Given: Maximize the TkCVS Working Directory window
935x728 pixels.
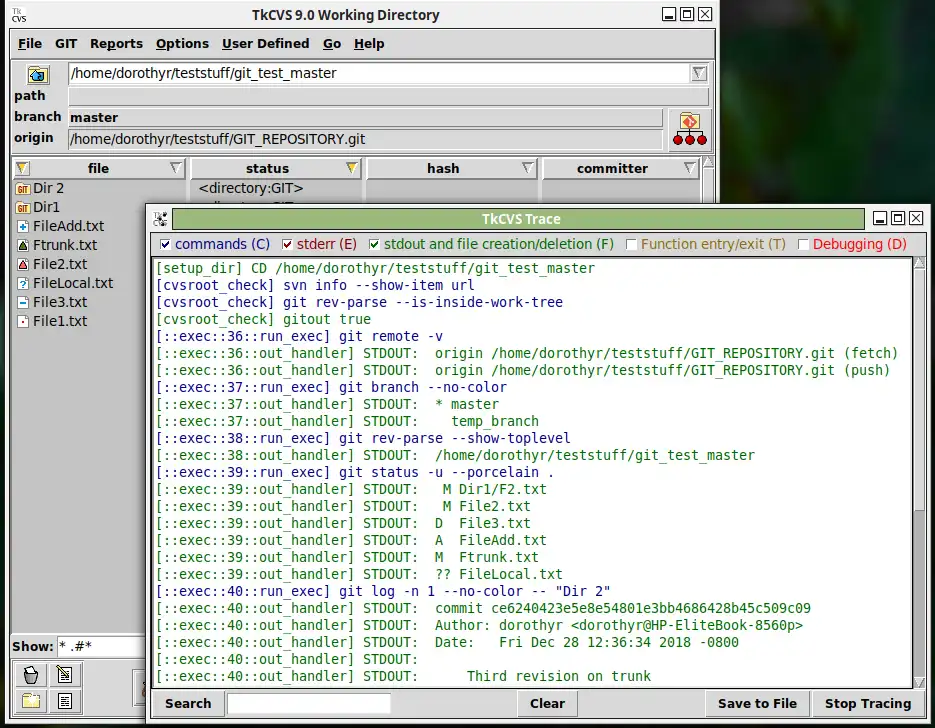Looking at the screenshot, I should 687,14.
